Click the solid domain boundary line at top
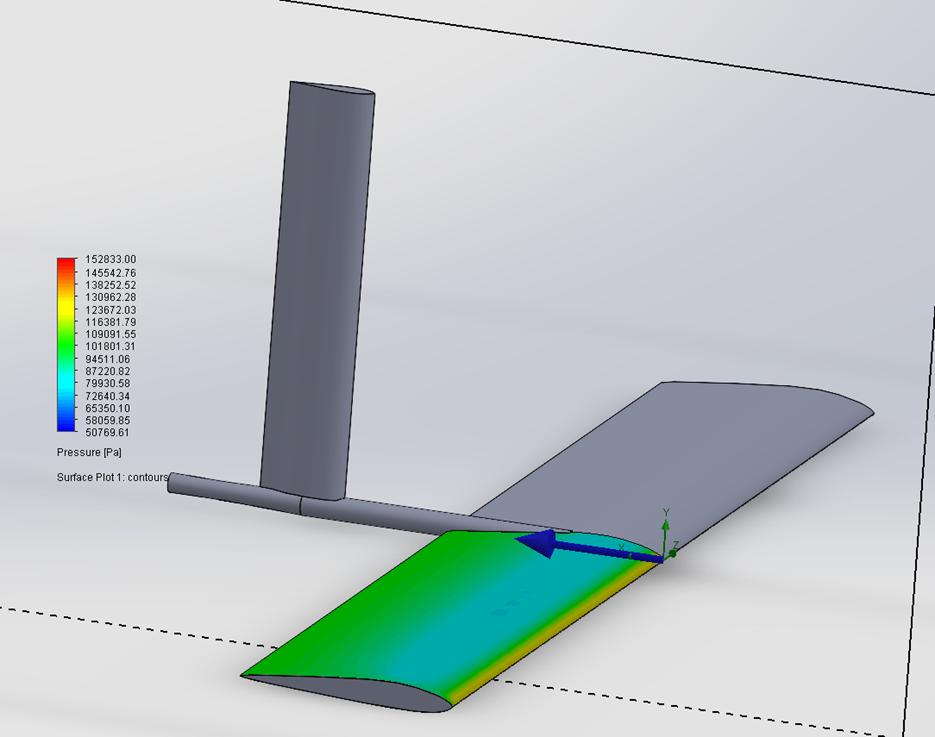The width and height of the screenshot is (935, 737). [600, 47]
